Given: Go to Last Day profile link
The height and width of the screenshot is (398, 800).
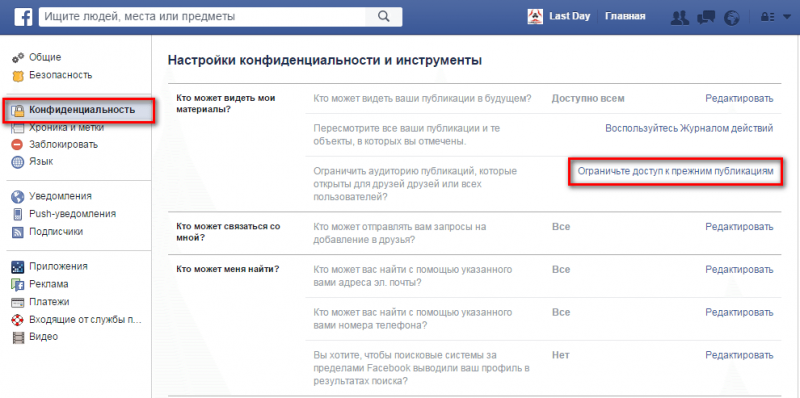Looking at the screenshot, I should tap(569, 16).
